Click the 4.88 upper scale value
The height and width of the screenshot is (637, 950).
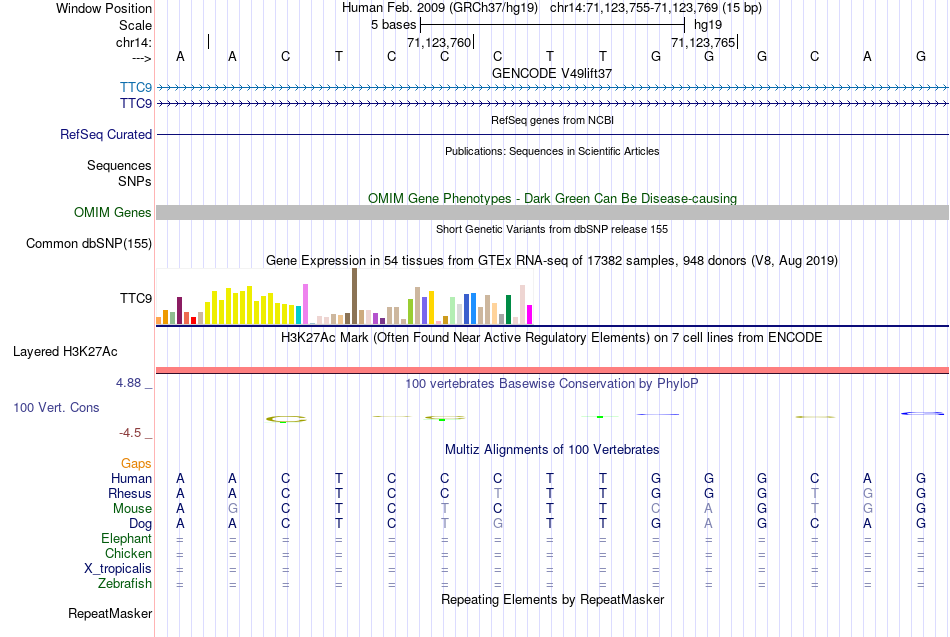128,382
